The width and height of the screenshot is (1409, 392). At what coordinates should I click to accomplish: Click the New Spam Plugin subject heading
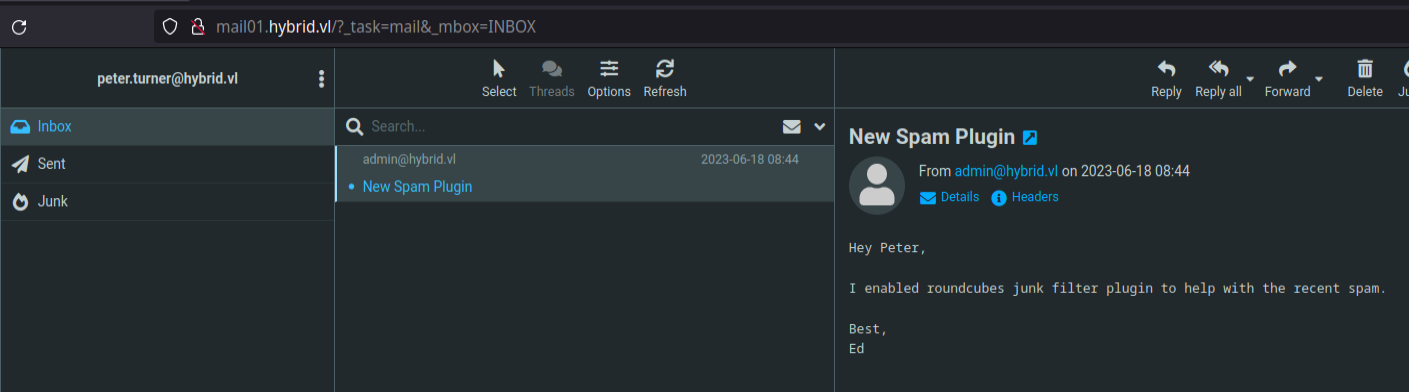[932, 137]
